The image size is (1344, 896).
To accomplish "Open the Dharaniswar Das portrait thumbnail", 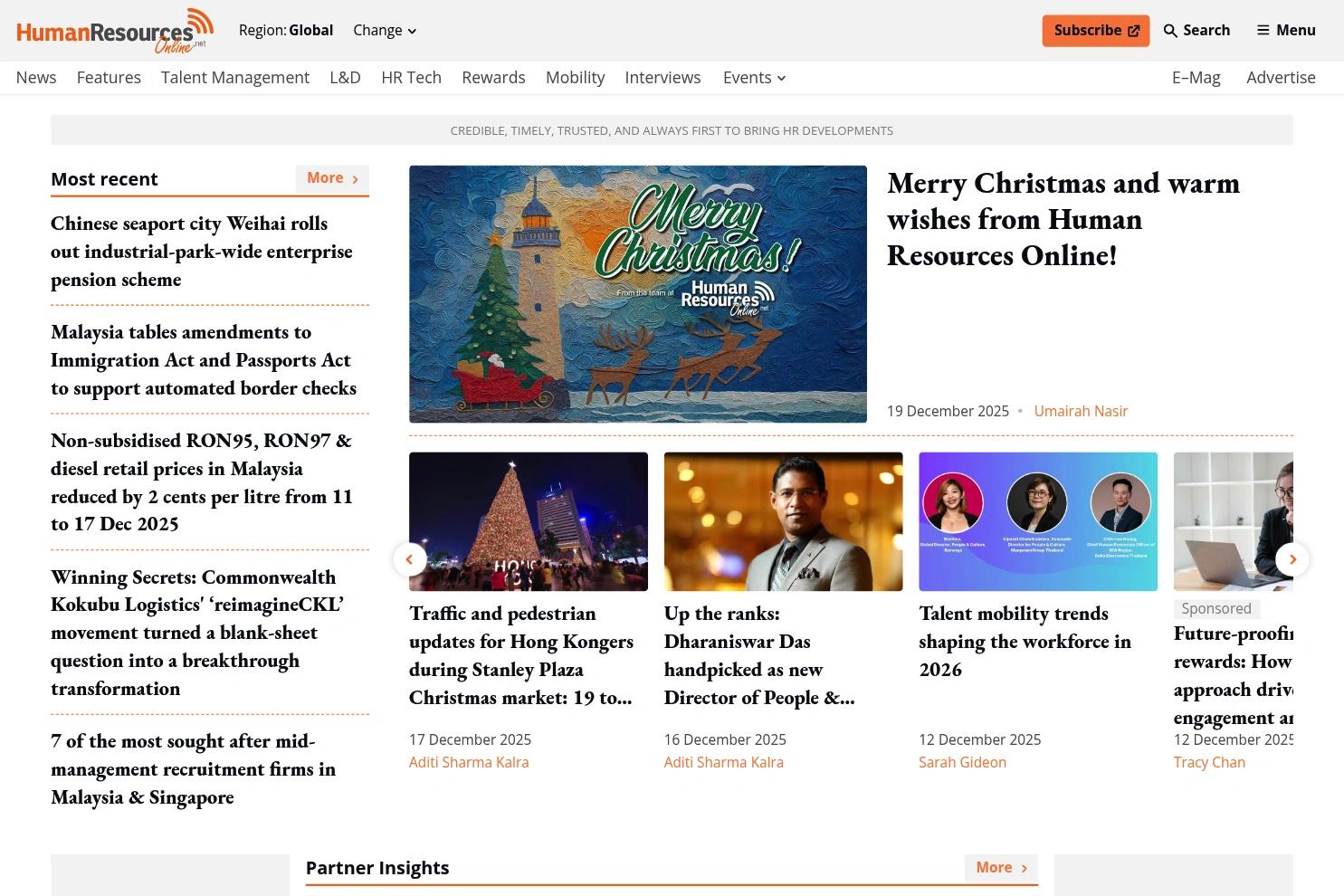I will tap(784, 521).
